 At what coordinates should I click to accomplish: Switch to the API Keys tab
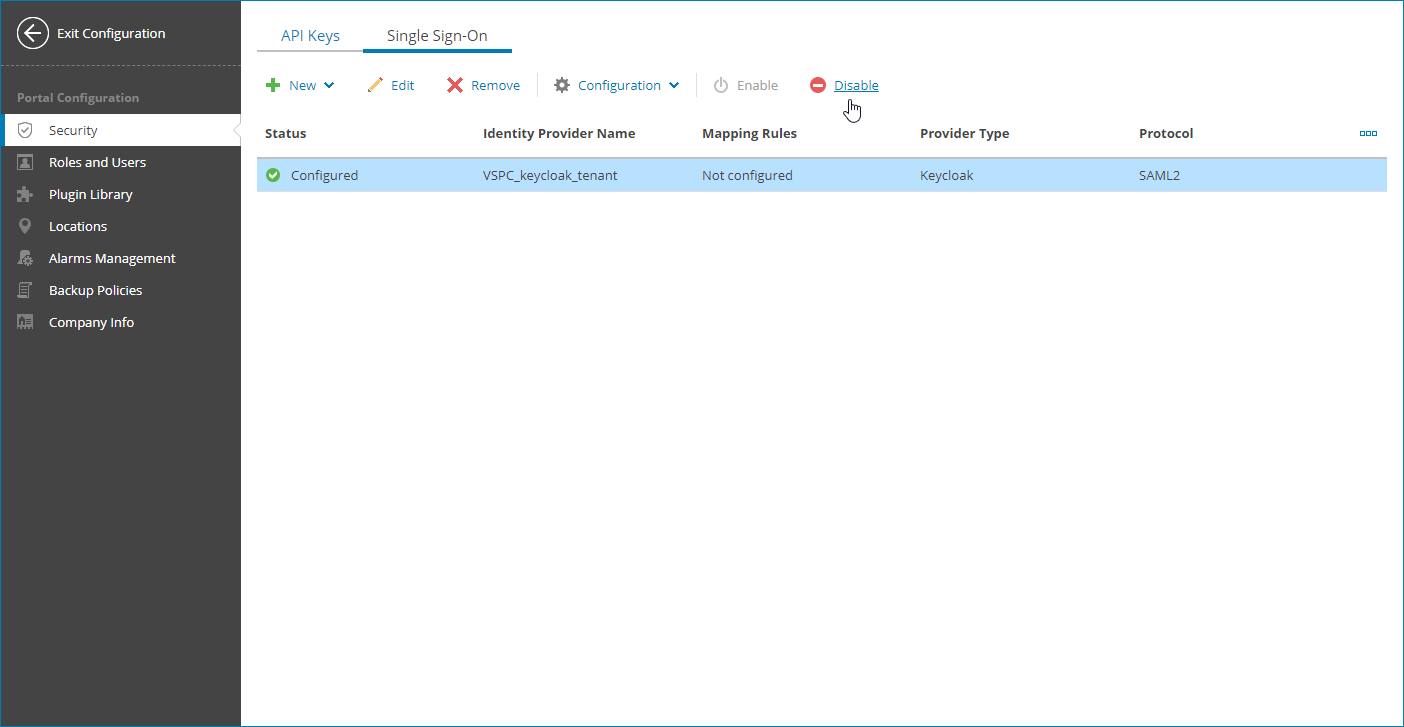[309, 35]
